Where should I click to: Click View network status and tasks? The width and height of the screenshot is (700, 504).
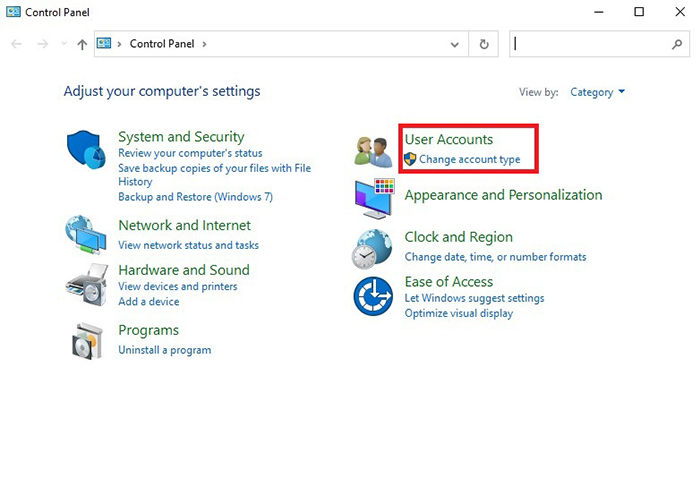click(x=188, y=245)
